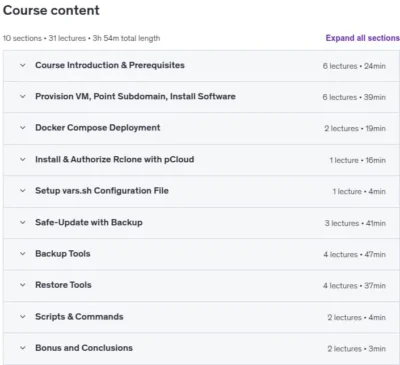Expand the Install & Authorize Rclone chevron

click(x=23, y=160)
